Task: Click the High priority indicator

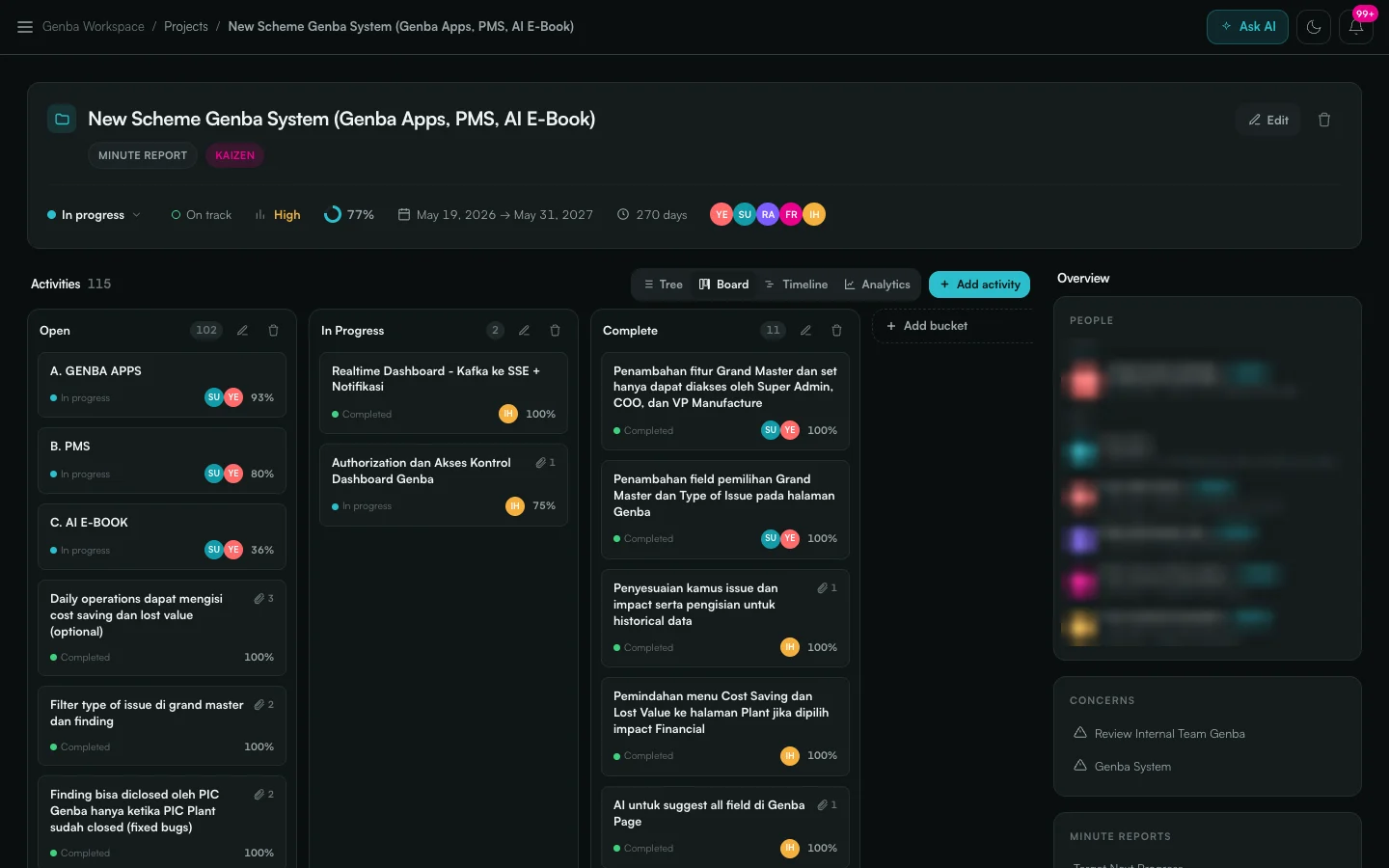Action: click(x=278, y=215)
